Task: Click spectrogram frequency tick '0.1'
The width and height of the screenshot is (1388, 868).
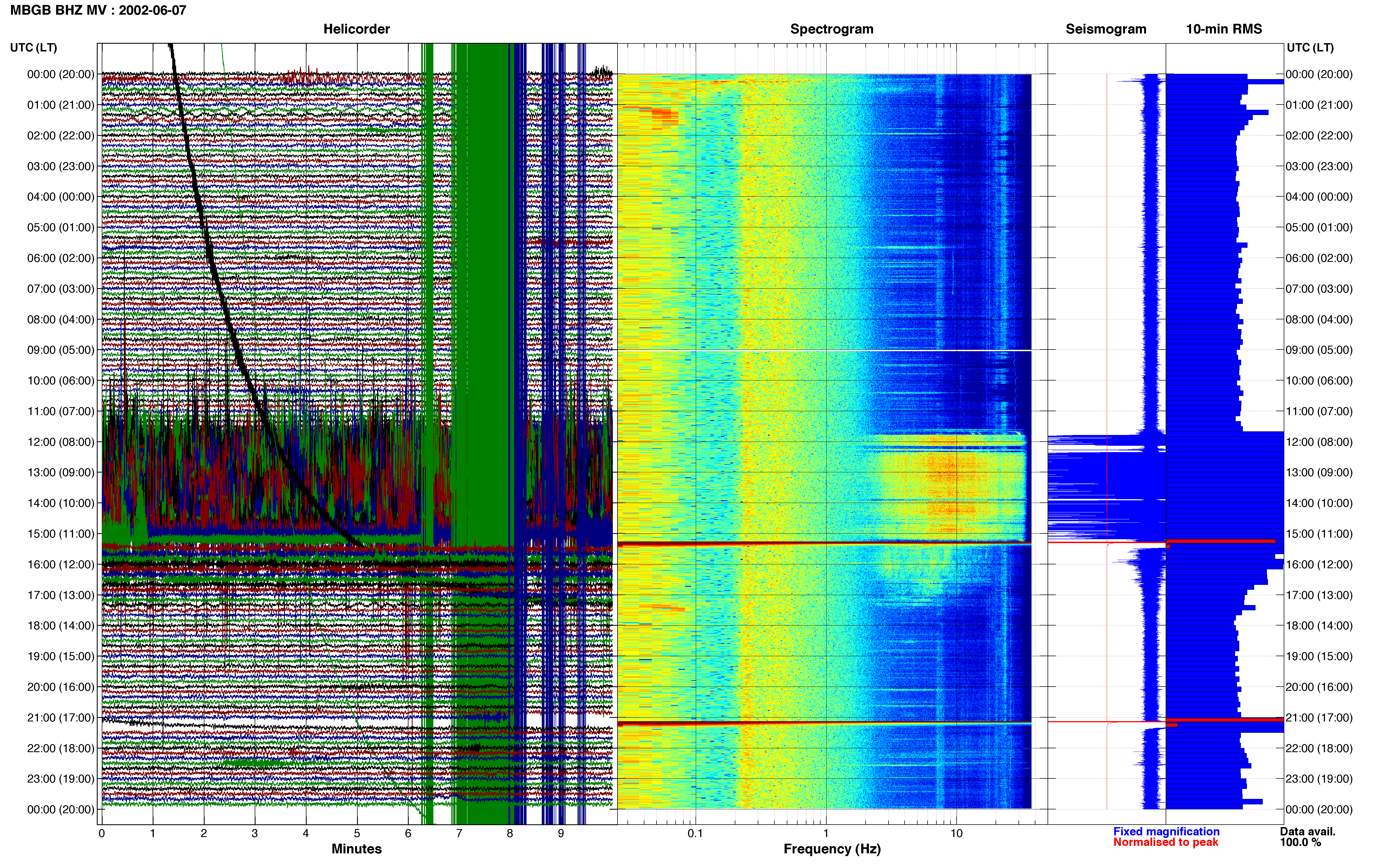Action: (695, 833)
